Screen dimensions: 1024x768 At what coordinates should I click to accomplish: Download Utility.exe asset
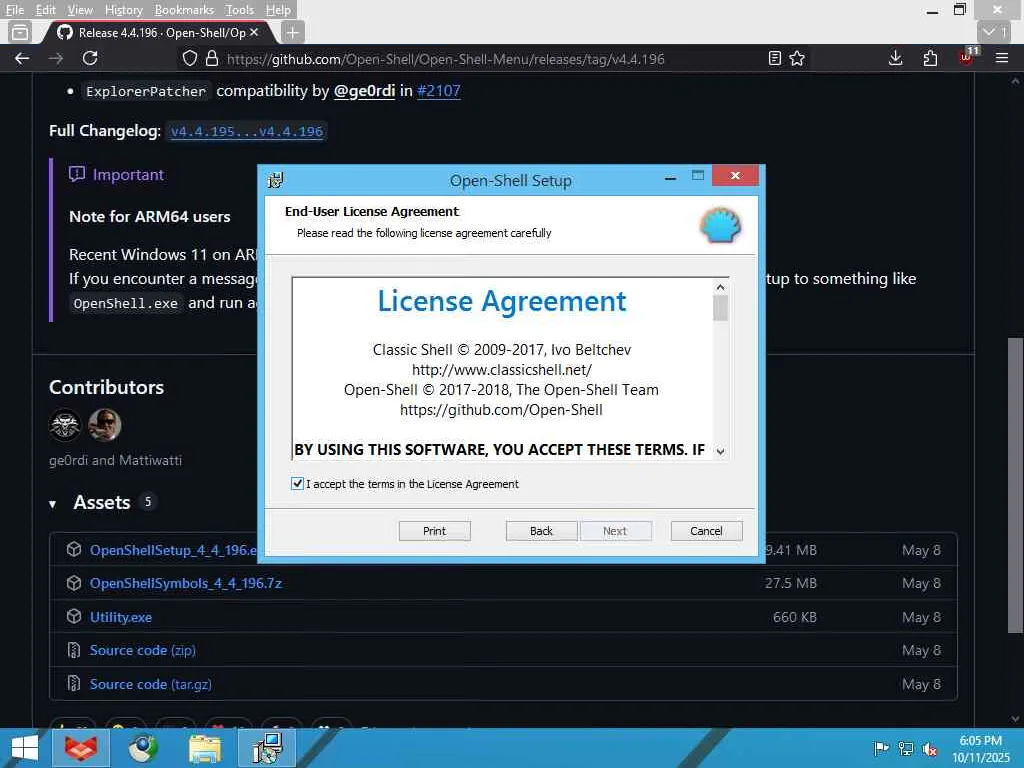(x=121, y=617)
